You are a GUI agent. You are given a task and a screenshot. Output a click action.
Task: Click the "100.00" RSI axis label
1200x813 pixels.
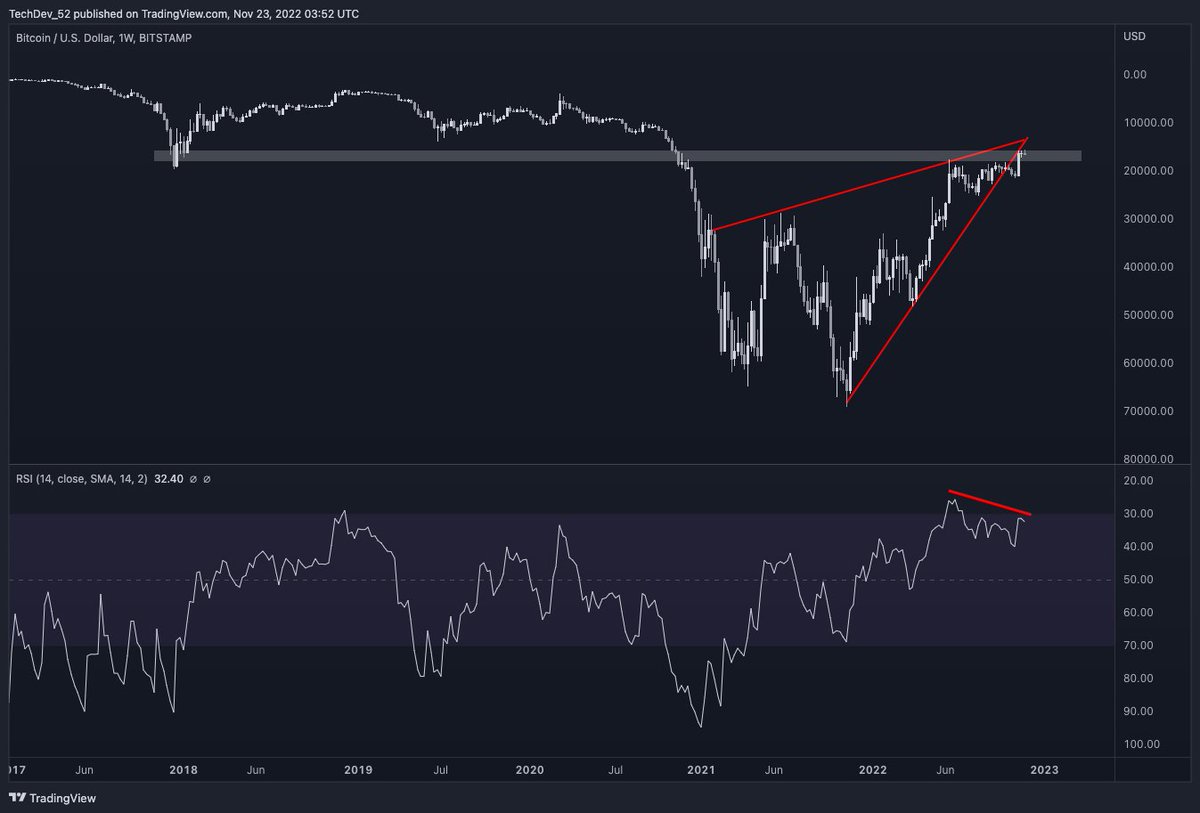coord(1141,745)
